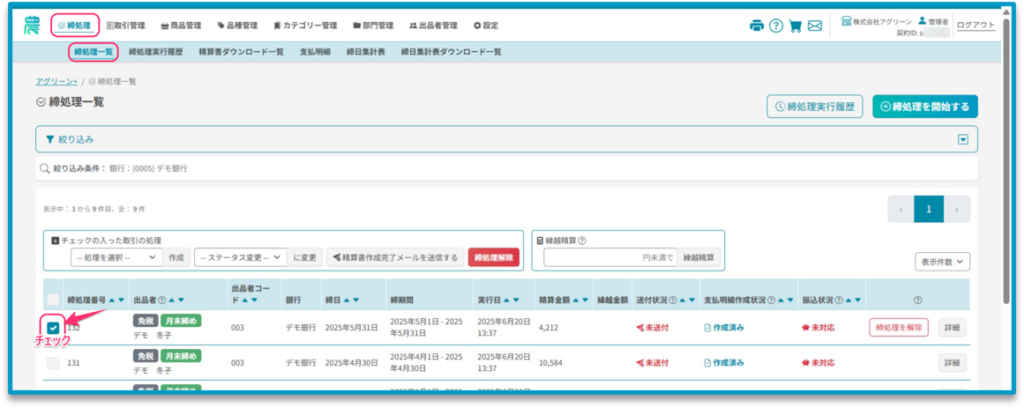Viewport: 1024px width, 408px height.
Task: Open the 部門管理 main menu
Action: click(x=373, y=25)
